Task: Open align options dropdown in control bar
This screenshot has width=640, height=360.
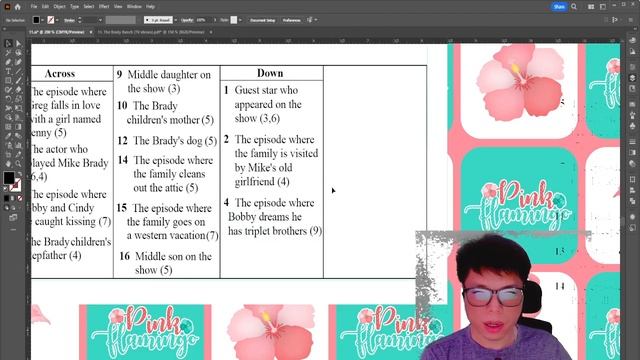Action: click(316, 20)
